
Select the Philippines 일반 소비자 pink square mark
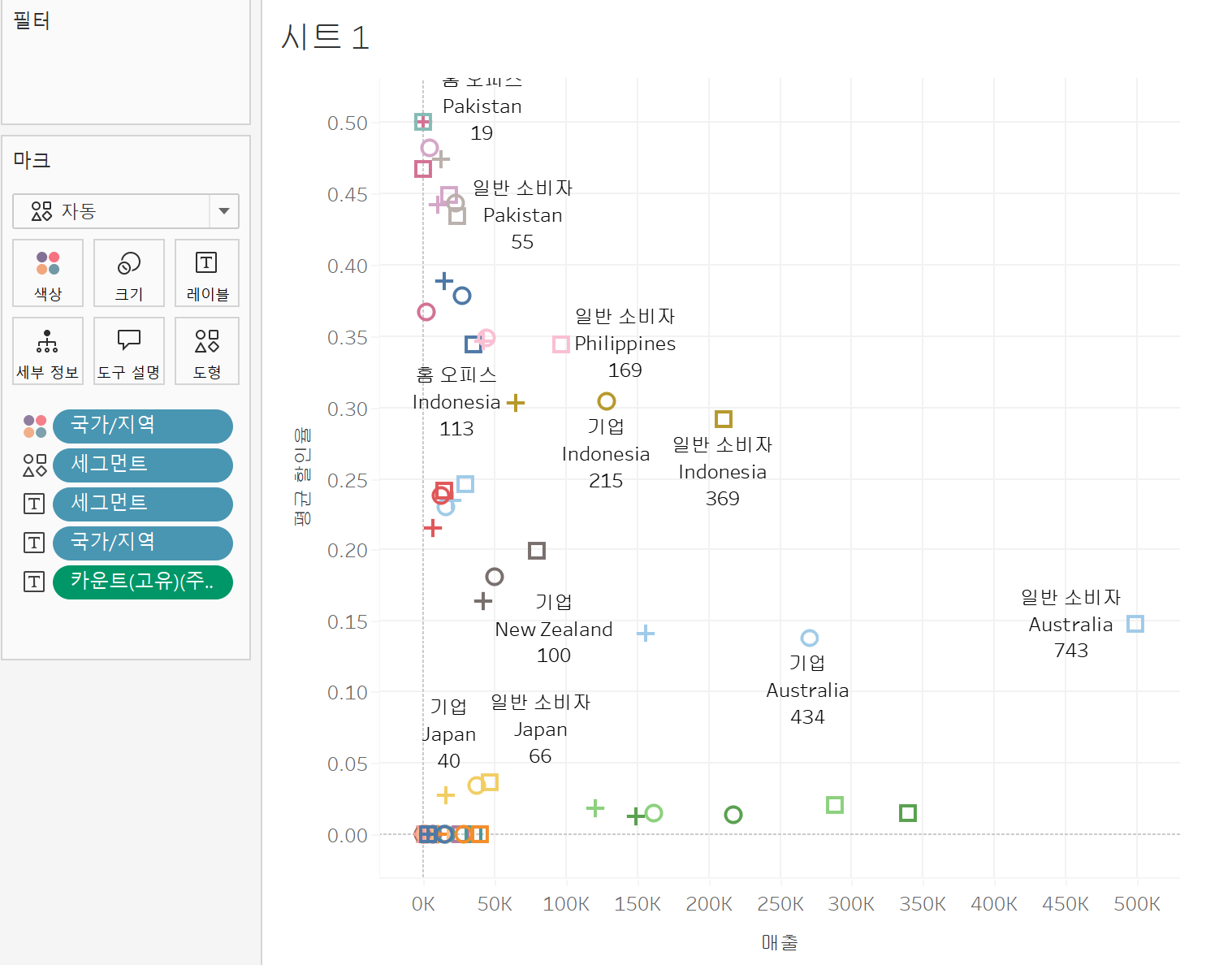[560, 344]
